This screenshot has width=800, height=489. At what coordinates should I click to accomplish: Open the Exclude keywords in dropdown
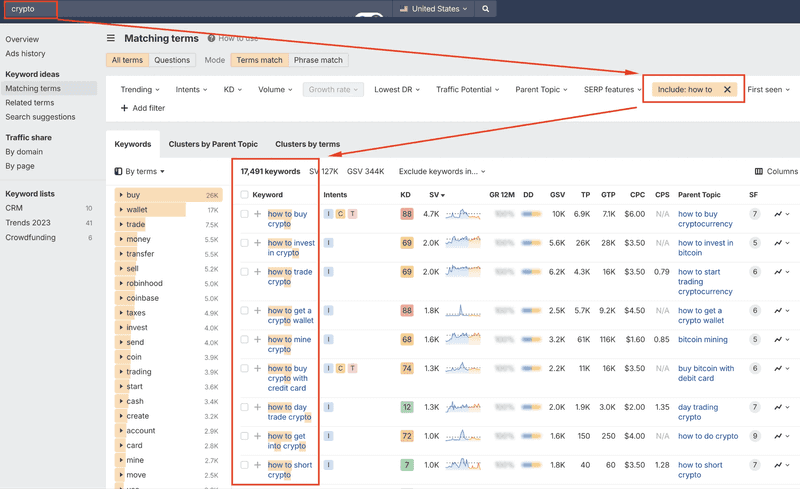[x=442, y=172]
